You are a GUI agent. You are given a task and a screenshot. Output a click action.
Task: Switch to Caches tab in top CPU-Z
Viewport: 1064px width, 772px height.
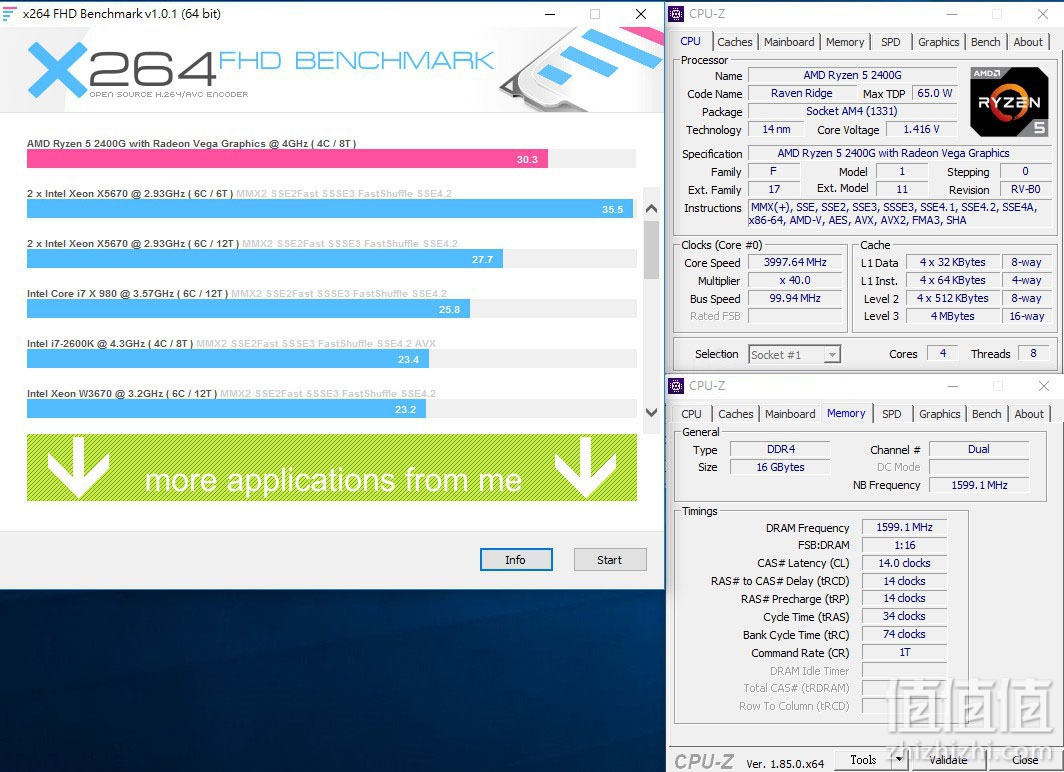(734, 42)
